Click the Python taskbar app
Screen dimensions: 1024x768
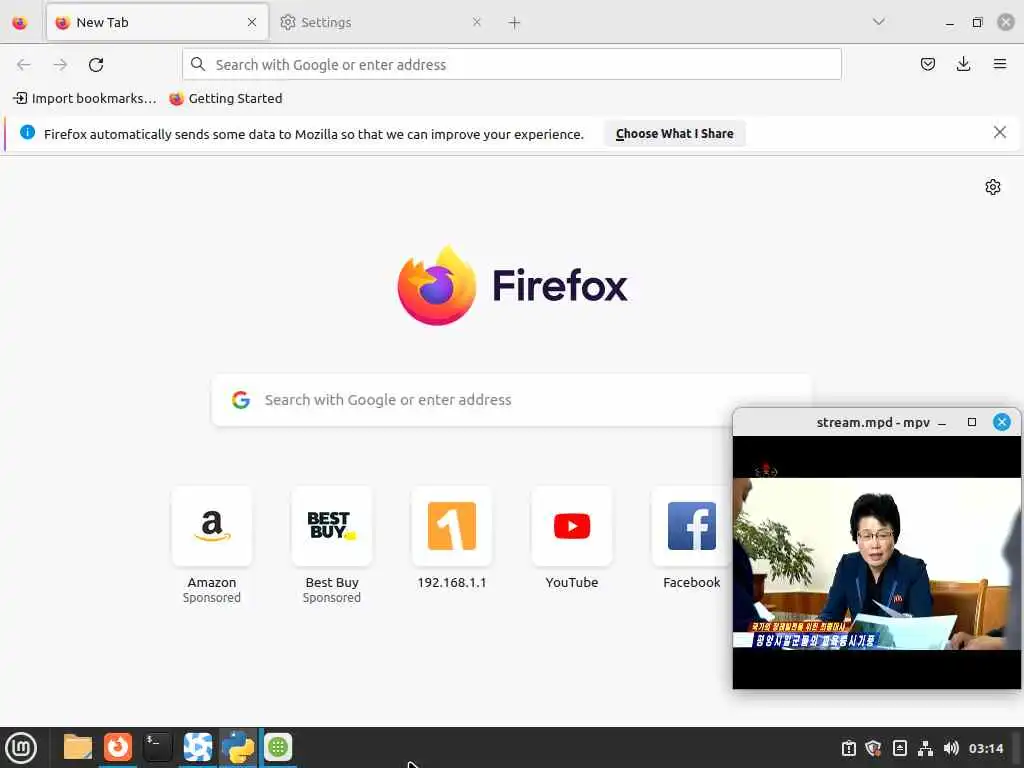pyautogui.click(x=238, y=747)
